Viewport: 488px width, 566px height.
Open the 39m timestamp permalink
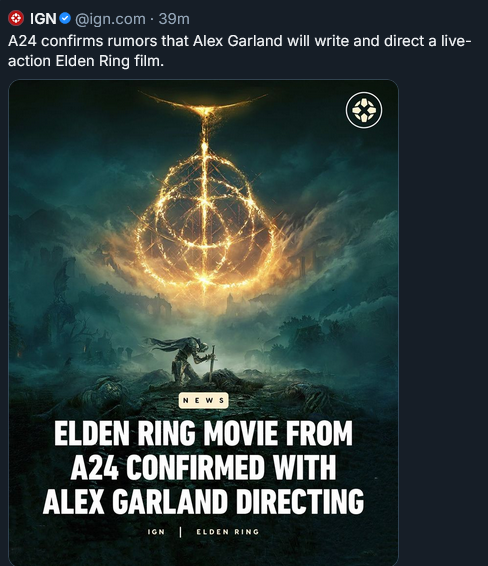click(174, 19)
